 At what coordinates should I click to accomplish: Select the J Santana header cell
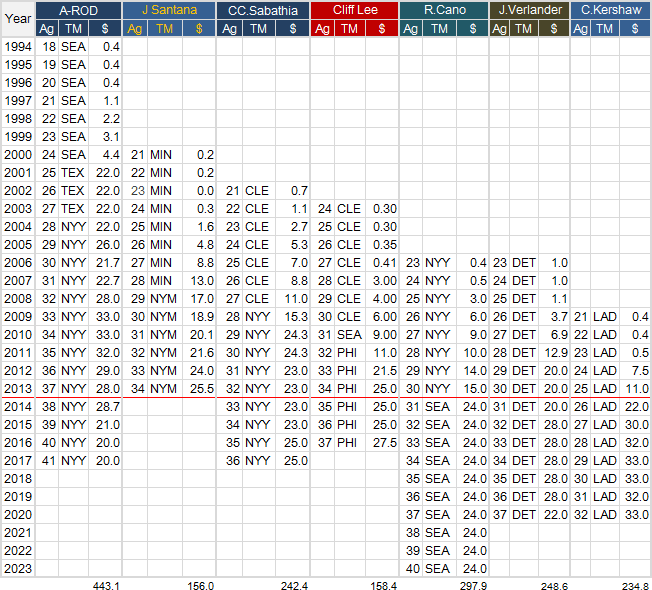pos(169,10)
